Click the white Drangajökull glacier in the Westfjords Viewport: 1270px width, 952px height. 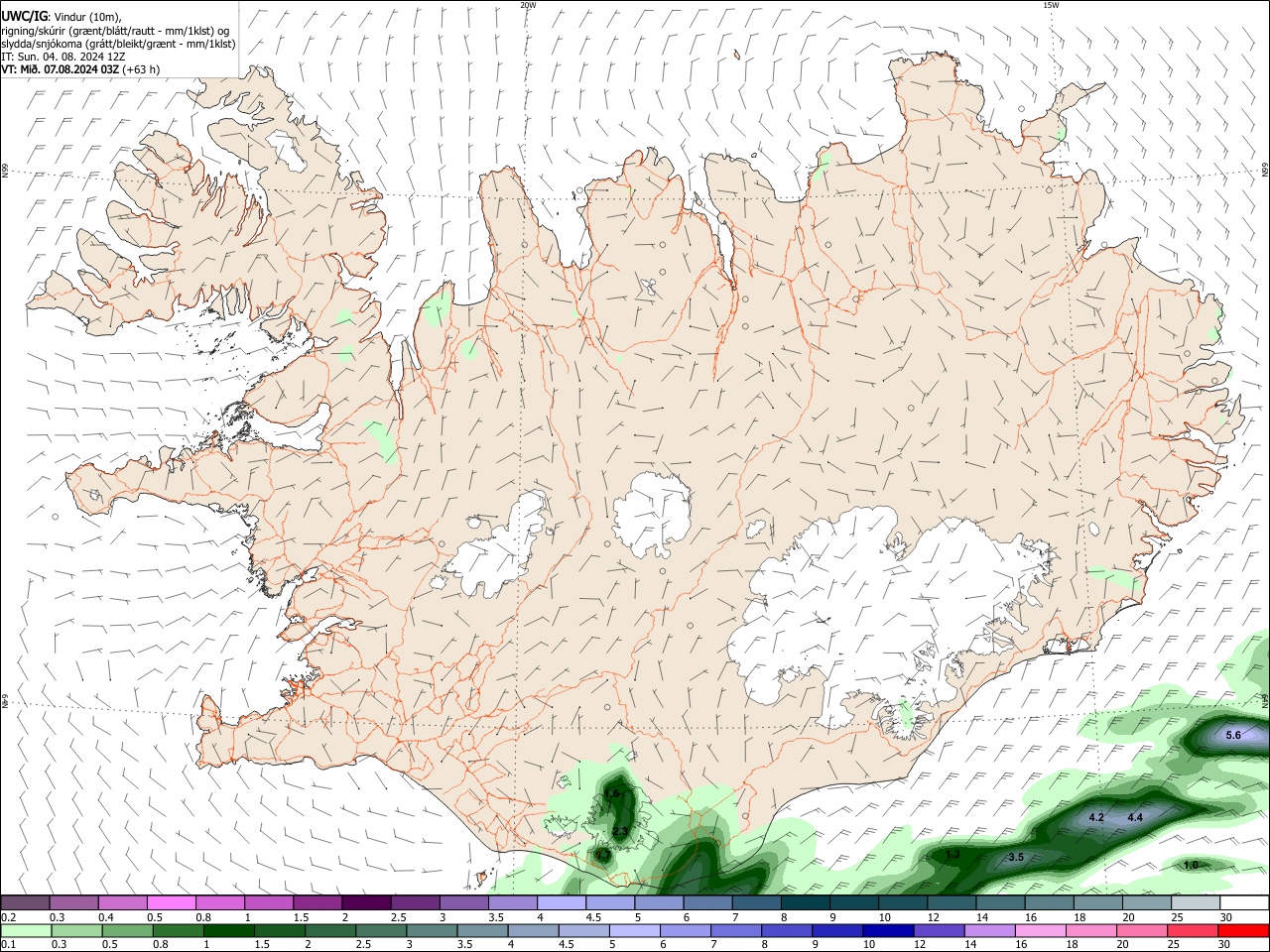[x=288, y=151]
